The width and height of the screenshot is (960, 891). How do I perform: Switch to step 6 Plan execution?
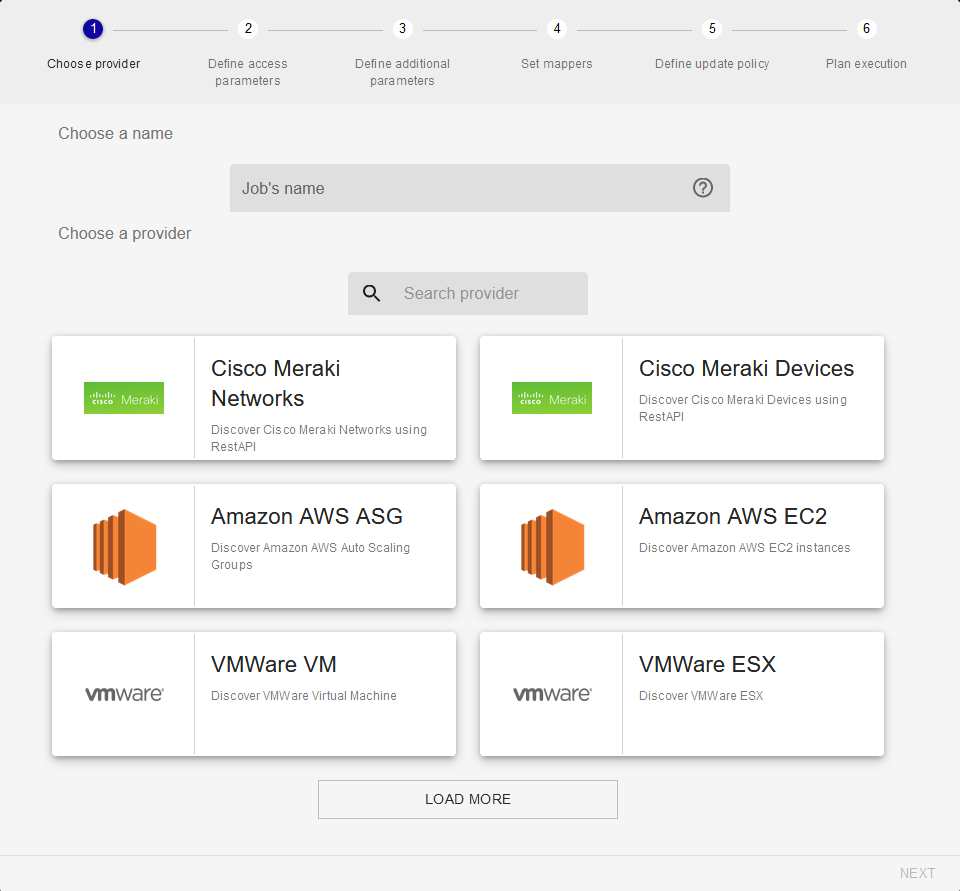[x=866, y=29]
